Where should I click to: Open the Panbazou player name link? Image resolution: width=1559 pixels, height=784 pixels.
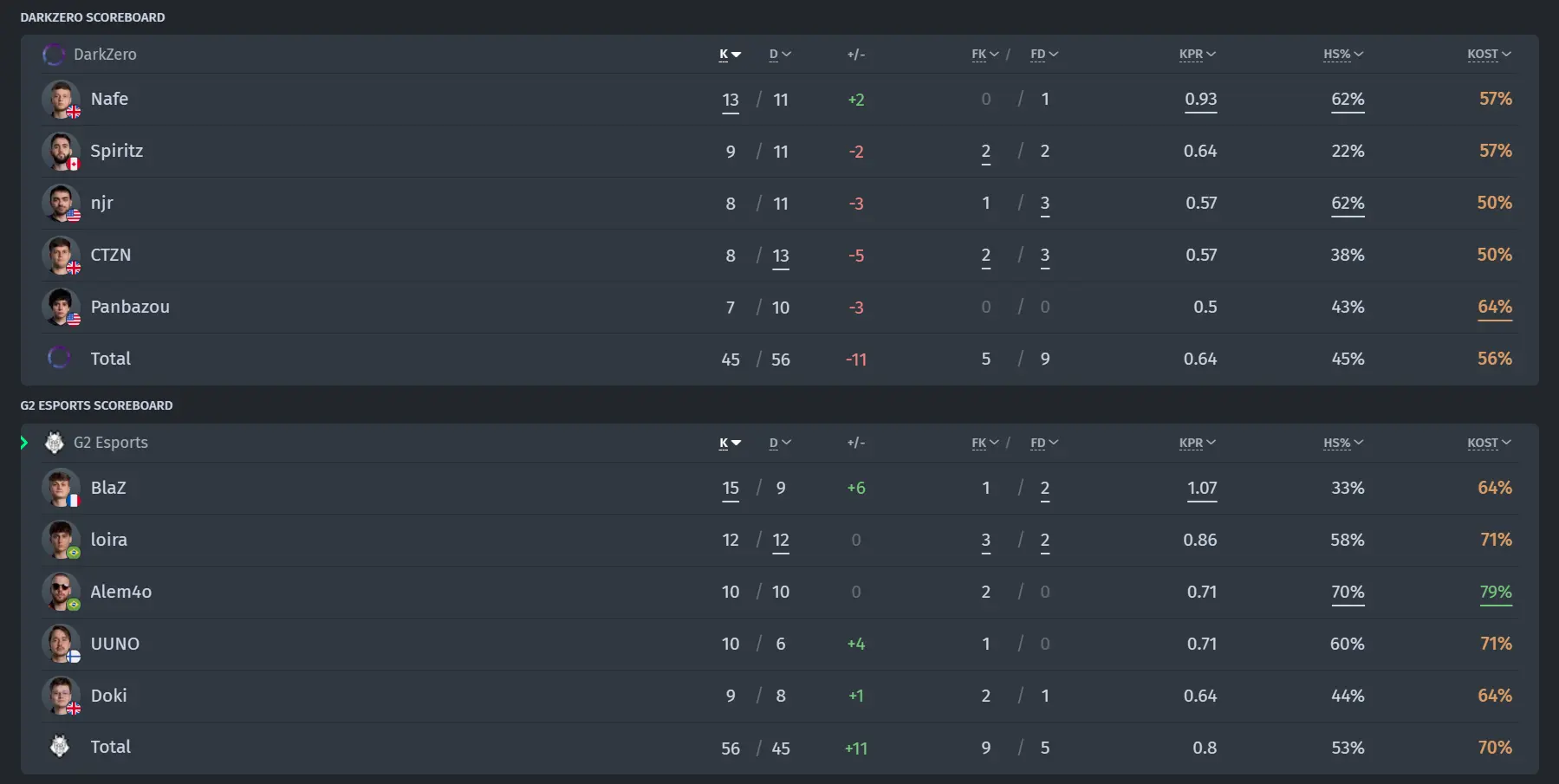click(130, 307)
